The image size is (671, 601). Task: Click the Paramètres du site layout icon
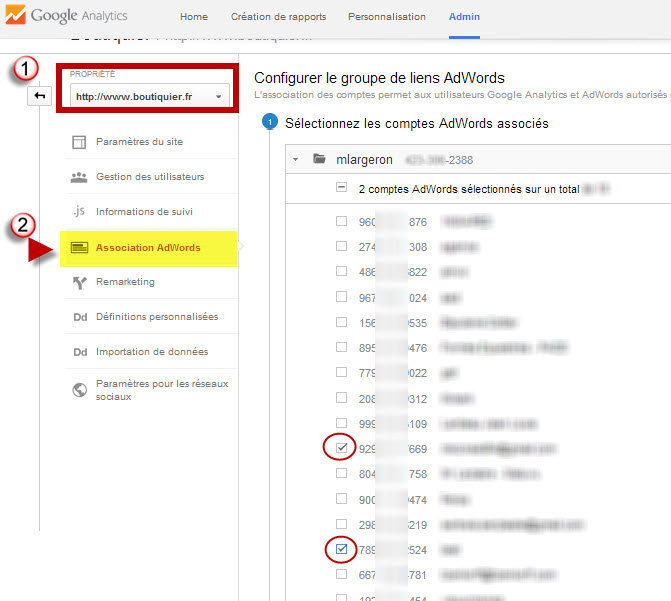[x=79, y=142]
